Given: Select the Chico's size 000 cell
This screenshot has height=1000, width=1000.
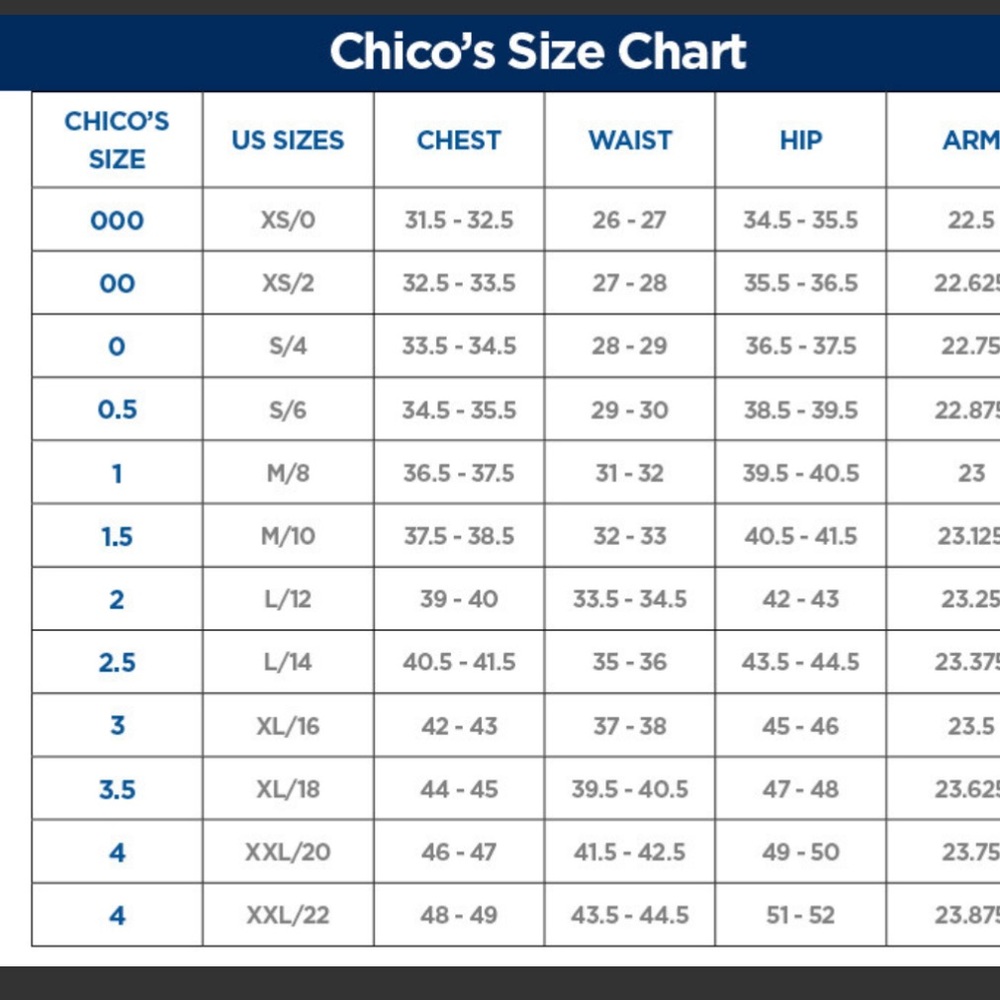Looking at the screenshot, I should click(x=117, y=219).
